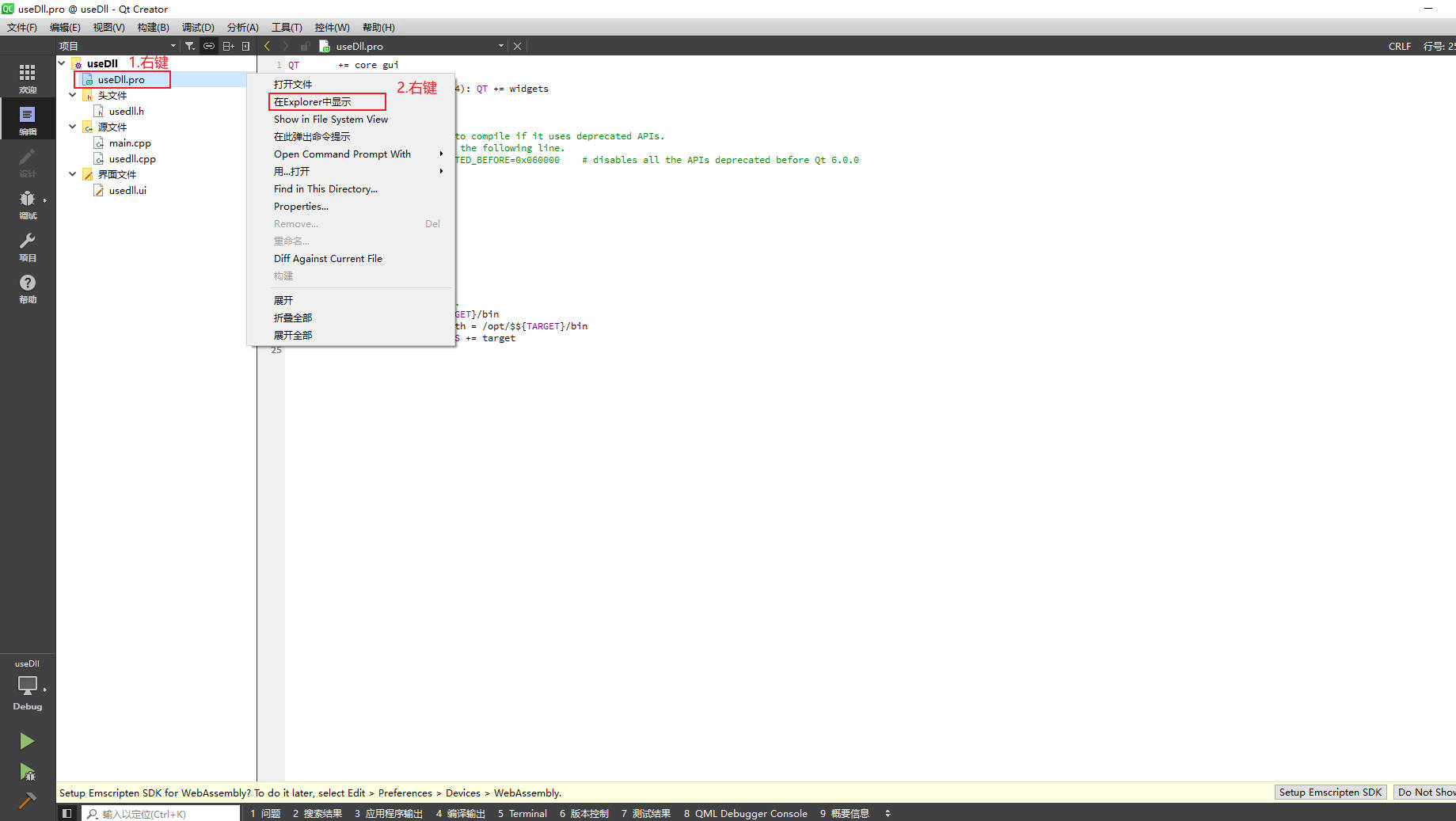1456x821 pixels.
Task: Open the 1 问题 output pane
Action: tap(265, 813)
